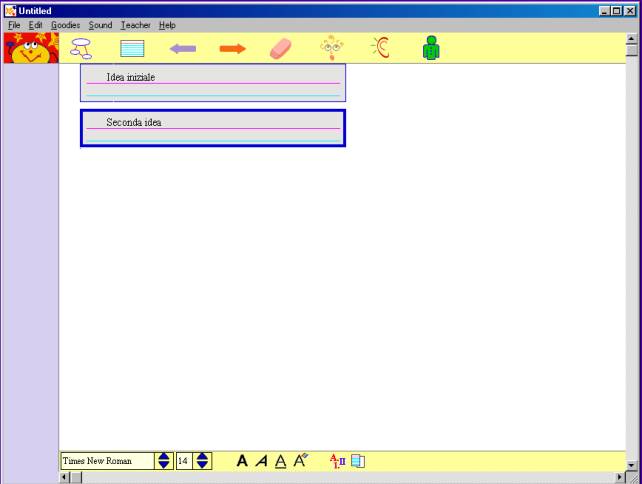Minimize the Untitled window
The height and width of the screenshot is (484, 642).
604,11
